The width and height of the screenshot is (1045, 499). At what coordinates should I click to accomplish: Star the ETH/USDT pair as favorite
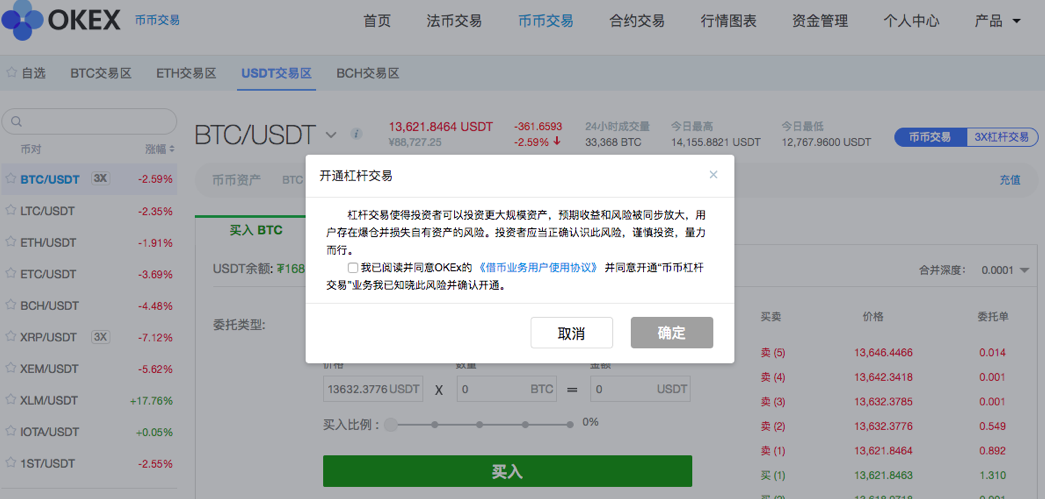(10, 242)
